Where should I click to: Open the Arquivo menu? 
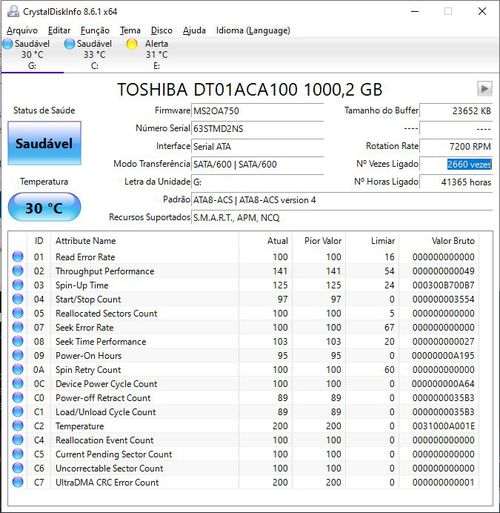(22, 30)
